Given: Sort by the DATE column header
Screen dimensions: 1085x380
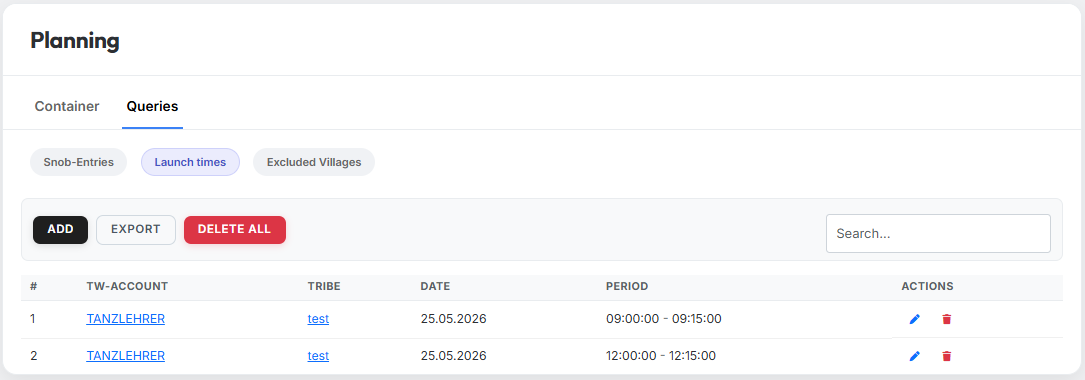Looking at the screenshot, I should pos(435,286).
